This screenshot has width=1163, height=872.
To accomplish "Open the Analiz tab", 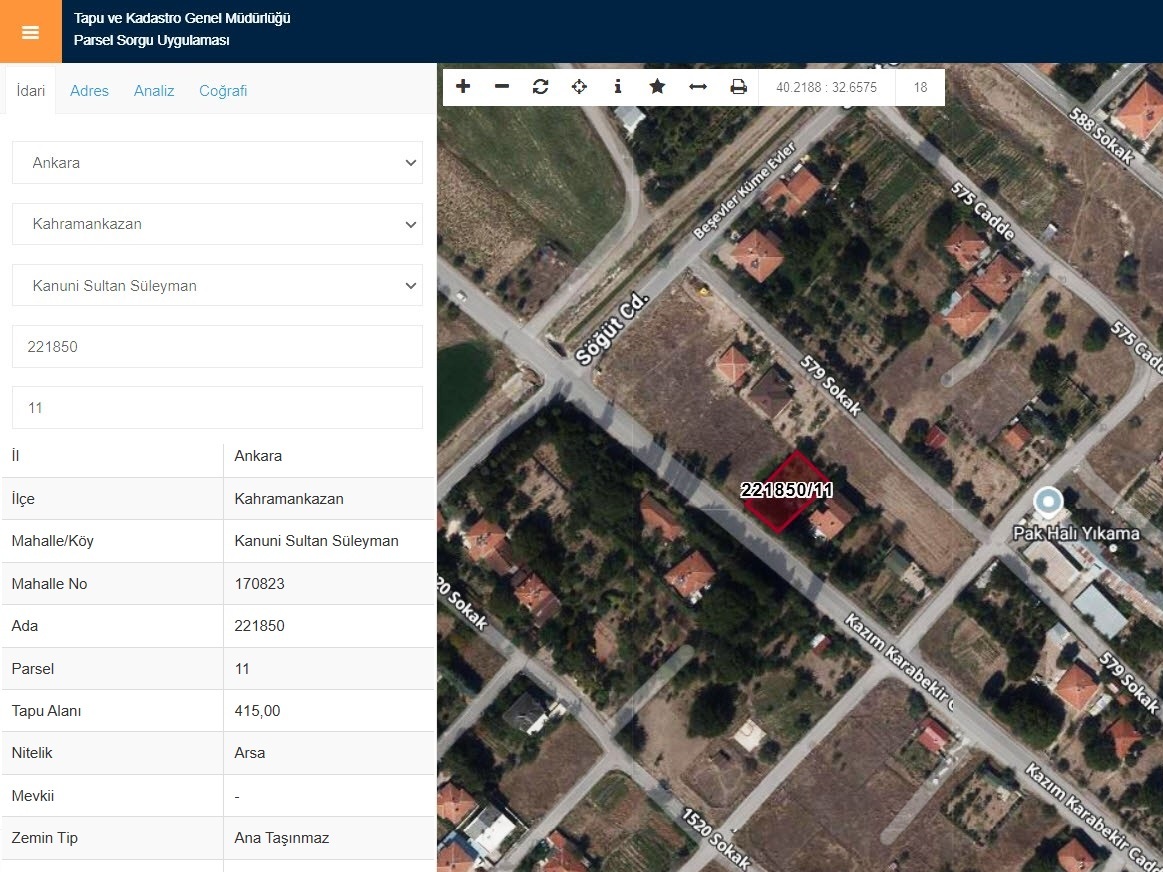I will pyautogui.click(x=154, y=91).
